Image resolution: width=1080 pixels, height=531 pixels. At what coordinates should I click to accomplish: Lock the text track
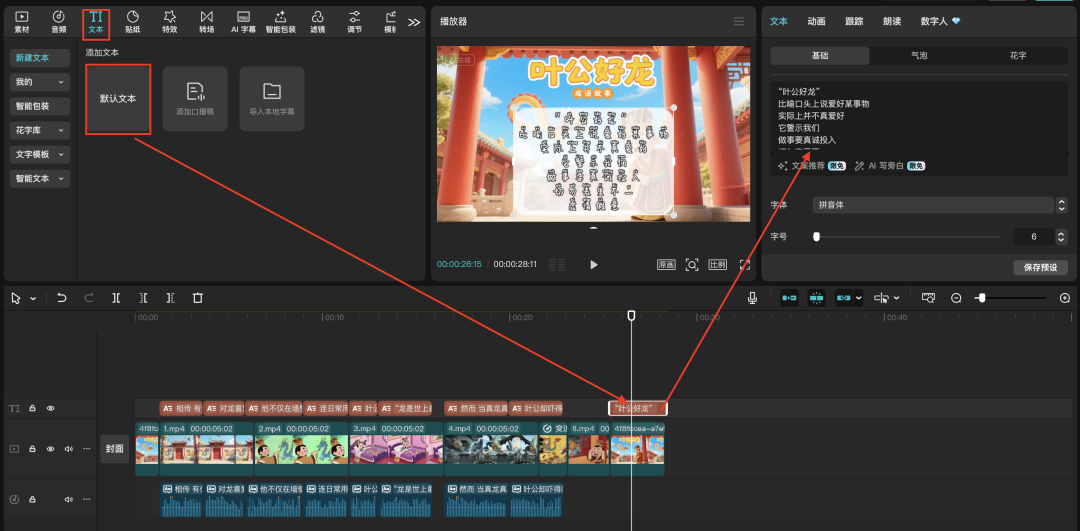32,408
